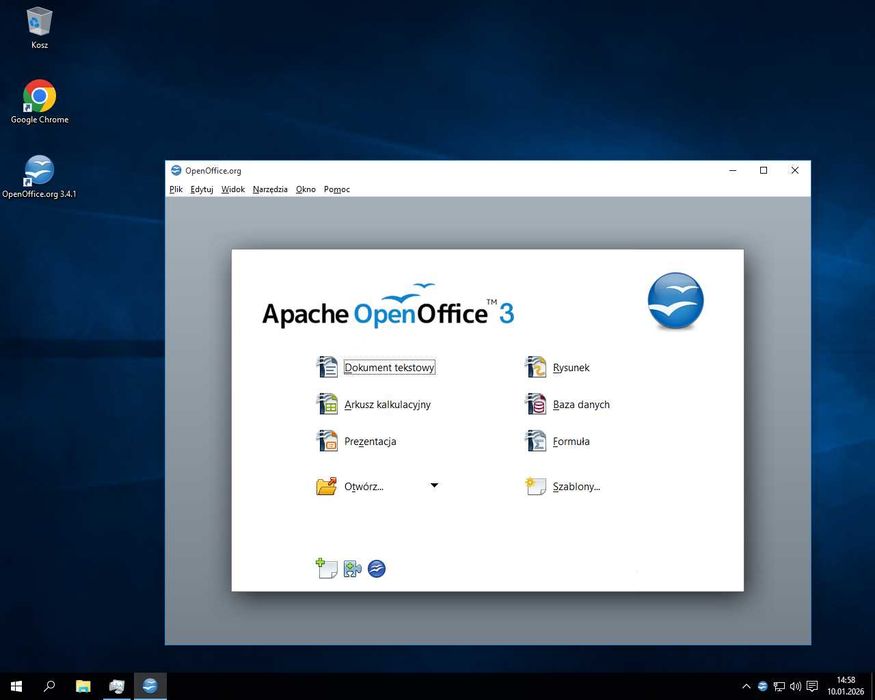This screenshot has width=875, height=700.
Task: Select the Kosz recycle bin desktop icon
Action: click(39, 27)
